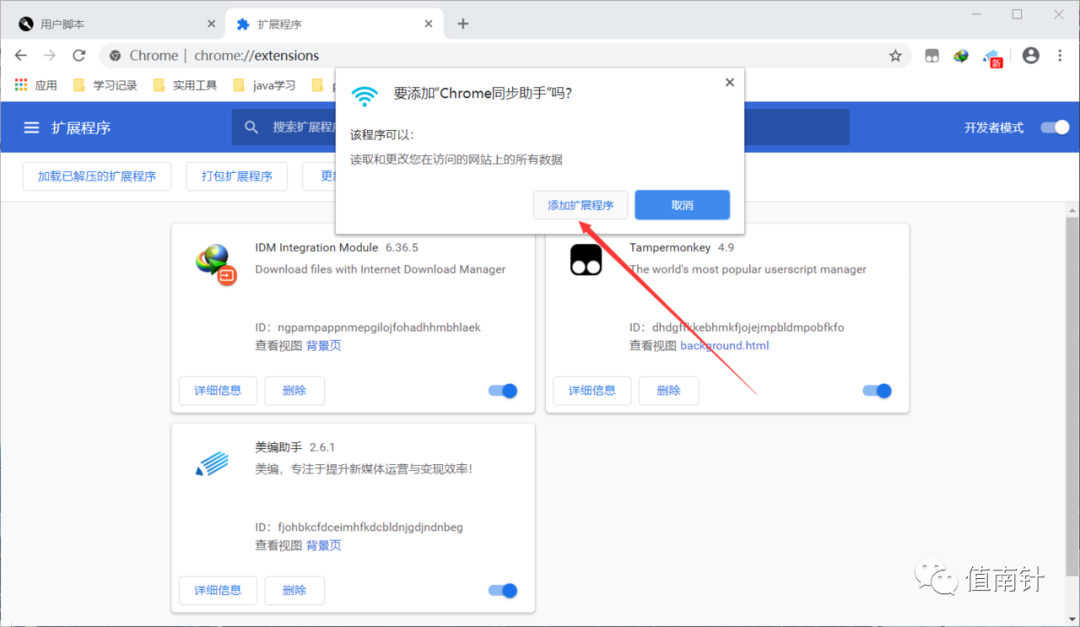
Task: Open a new tab with the plus button
Action: tap(463, 24)
